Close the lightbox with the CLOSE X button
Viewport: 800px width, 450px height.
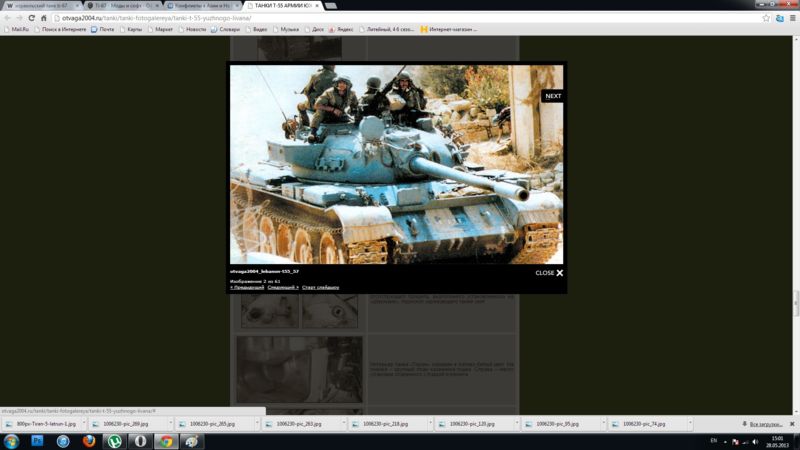tap(549, 273)
